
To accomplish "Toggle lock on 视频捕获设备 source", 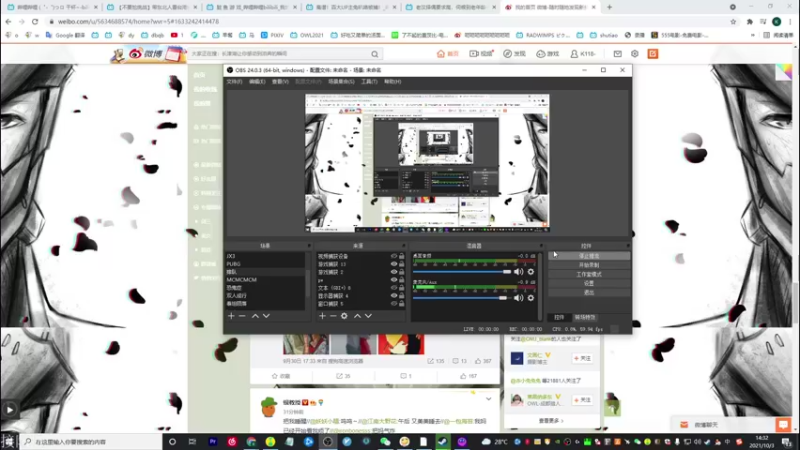I will pos(402,256).
